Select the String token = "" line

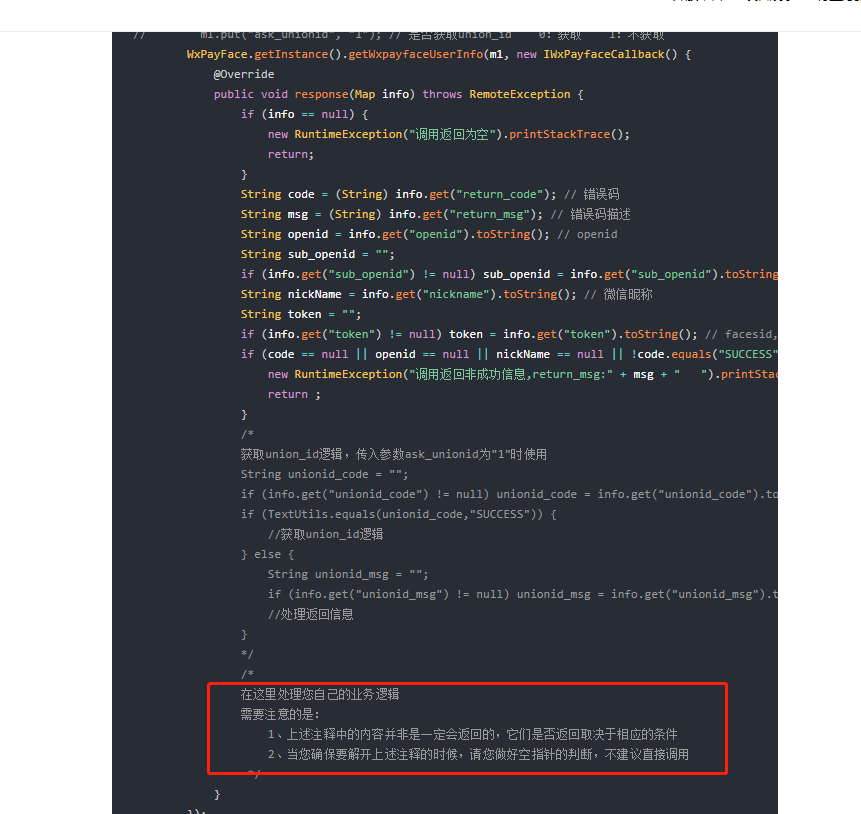point(301,314)
